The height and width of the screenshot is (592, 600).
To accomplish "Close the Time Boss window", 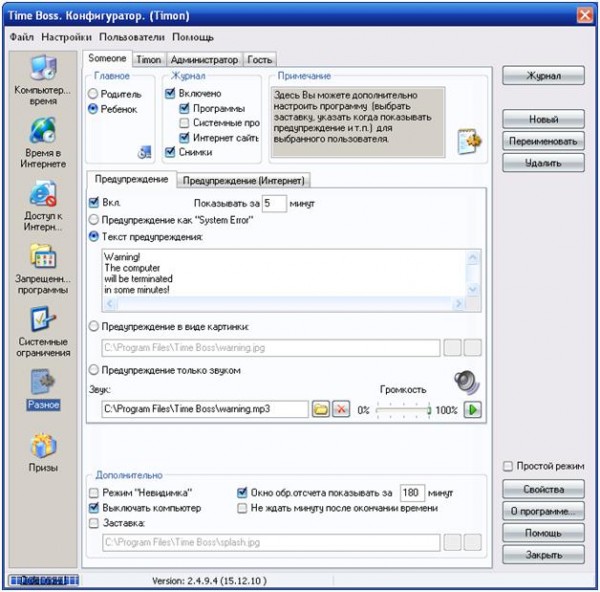I will 585,15.
